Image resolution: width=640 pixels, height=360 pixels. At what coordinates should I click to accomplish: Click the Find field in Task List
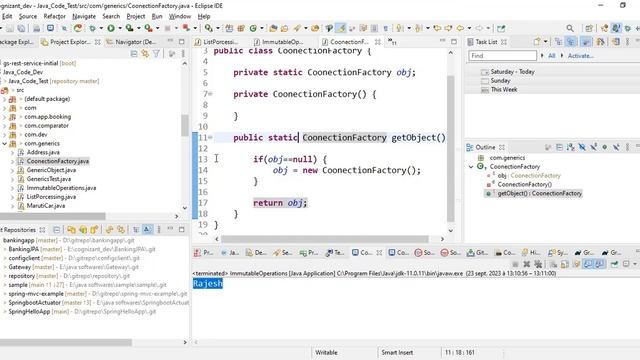(502, 56)
